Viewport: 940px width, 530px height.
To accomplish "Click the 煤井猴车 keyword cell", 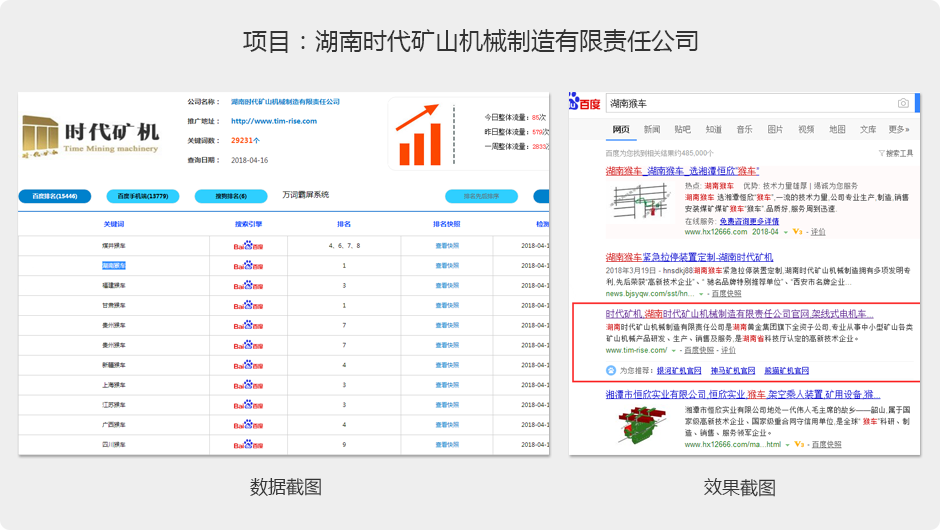I will coord(114,246).
